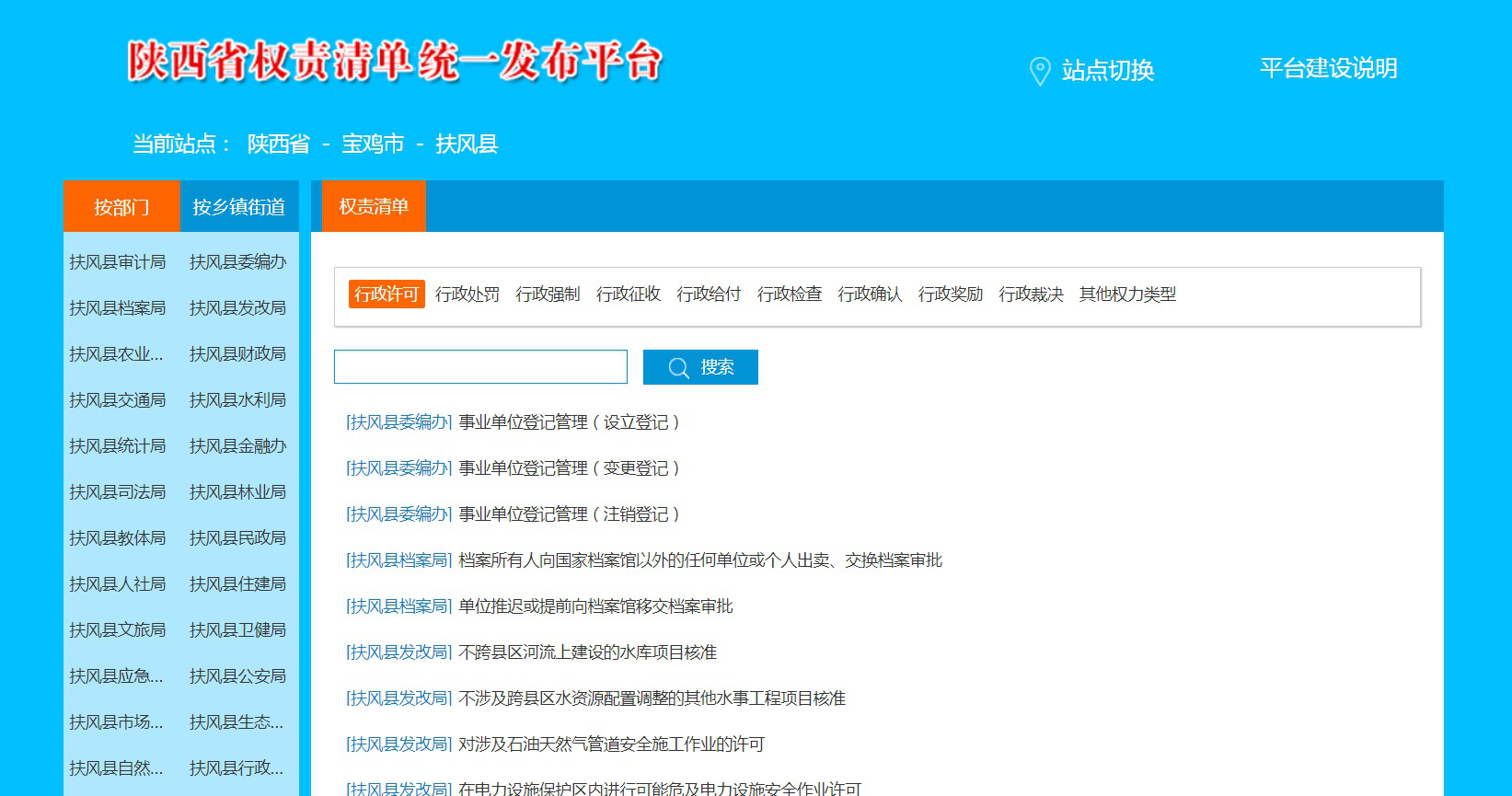Open 扶风县水利局 department
This screenshot has width=1512, height=796.
pos(237,400)
